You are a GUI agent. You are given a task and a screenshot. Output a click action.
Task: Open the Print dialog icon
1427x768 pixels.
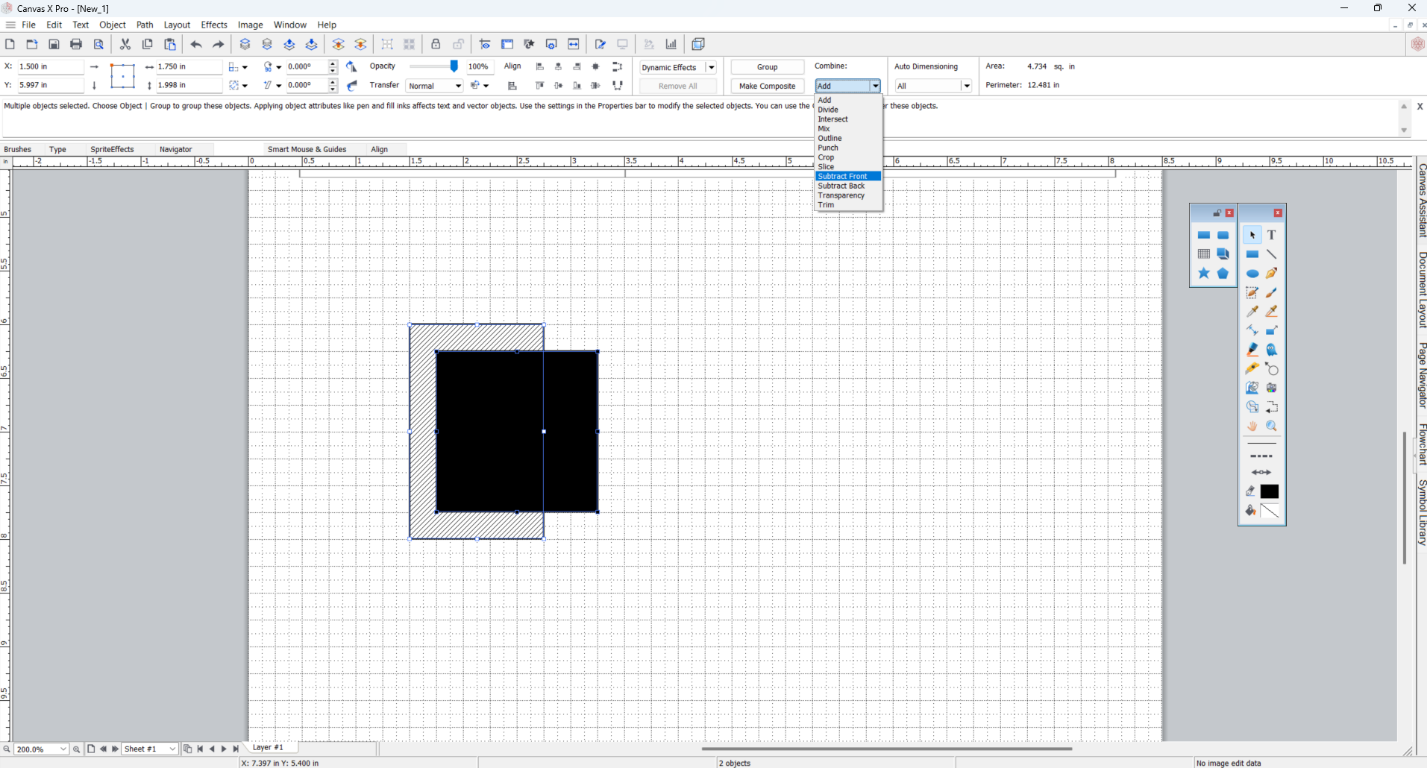click(76, 44)
